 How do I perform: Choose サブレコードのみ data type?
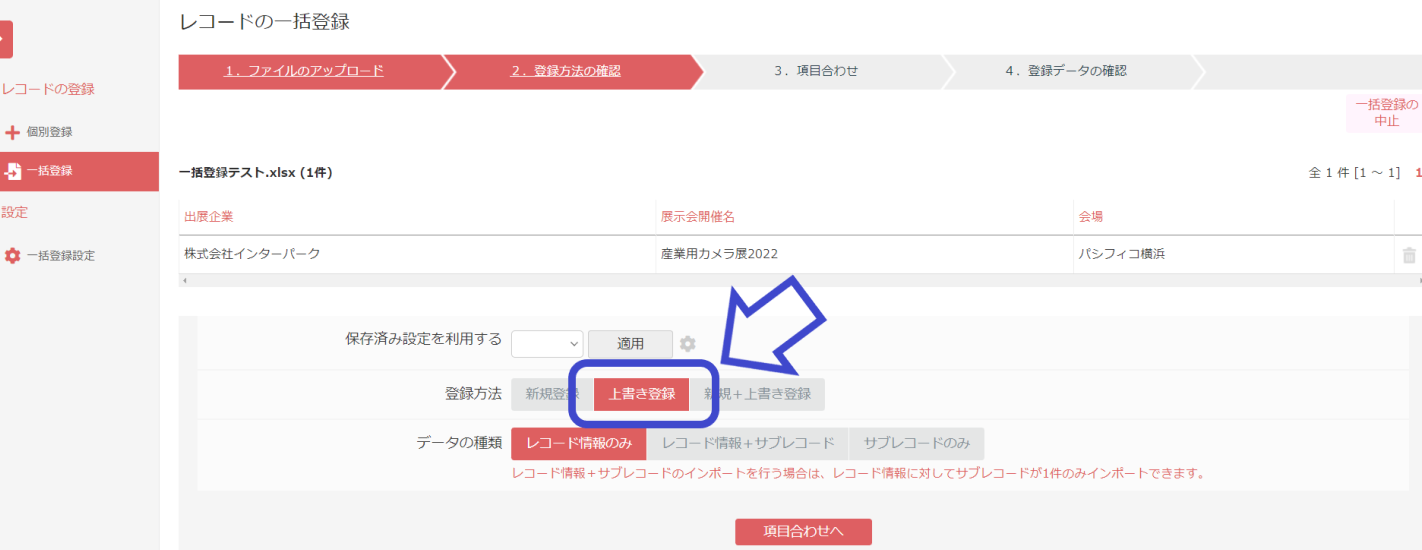click(x=916, y=443)
